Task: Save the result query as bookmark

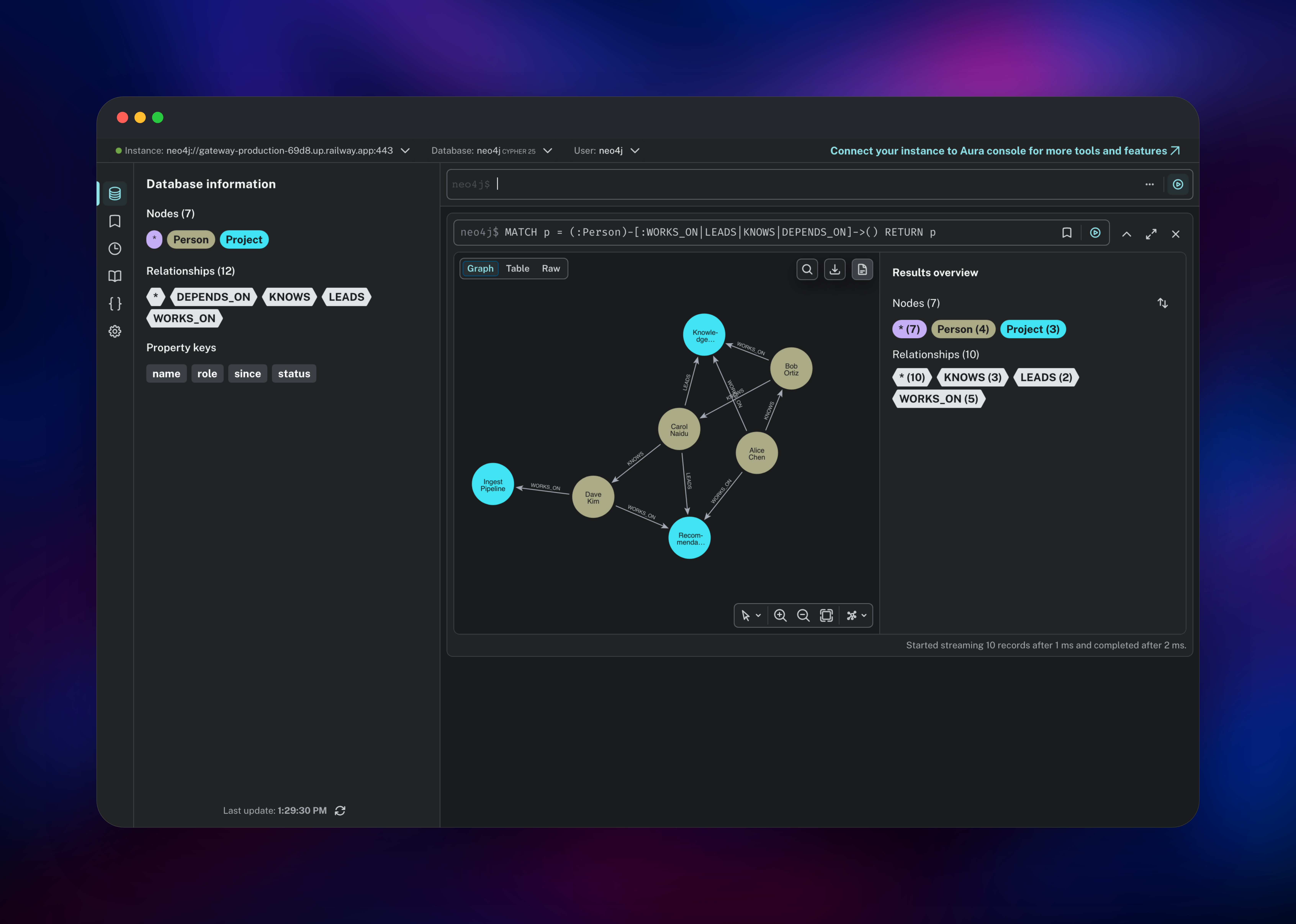Action: (1067, 233)
